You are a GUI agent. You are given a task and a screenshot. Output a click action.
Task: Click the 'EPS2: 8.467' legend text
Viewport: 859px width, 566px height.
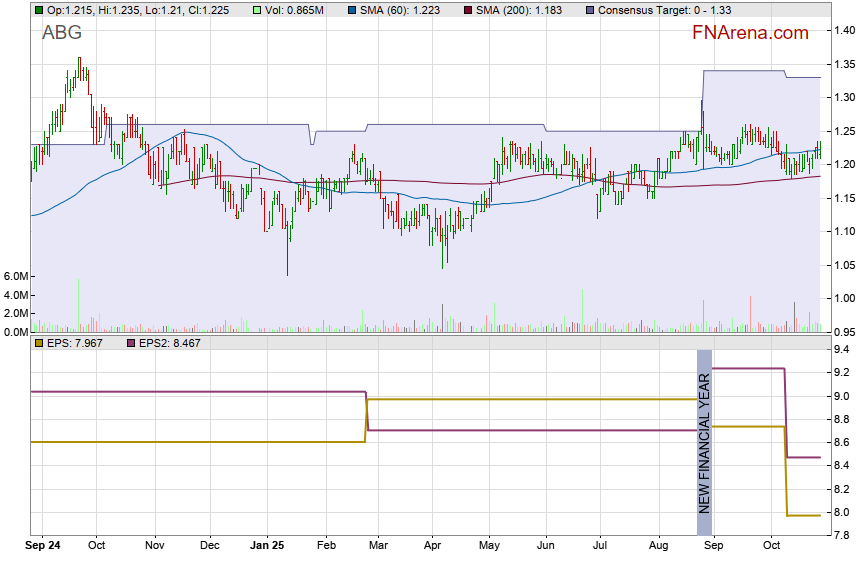point(170,344)
